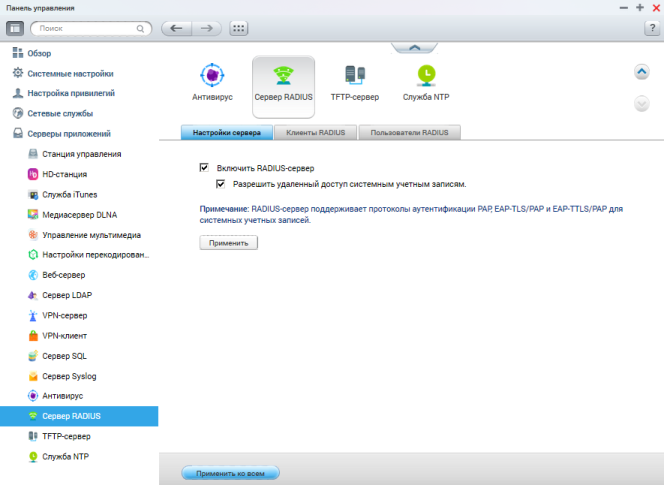The image size is (664, 485).
Task: Open help with the question mark button
Action: pyautogui.click(x=652, y=28)
